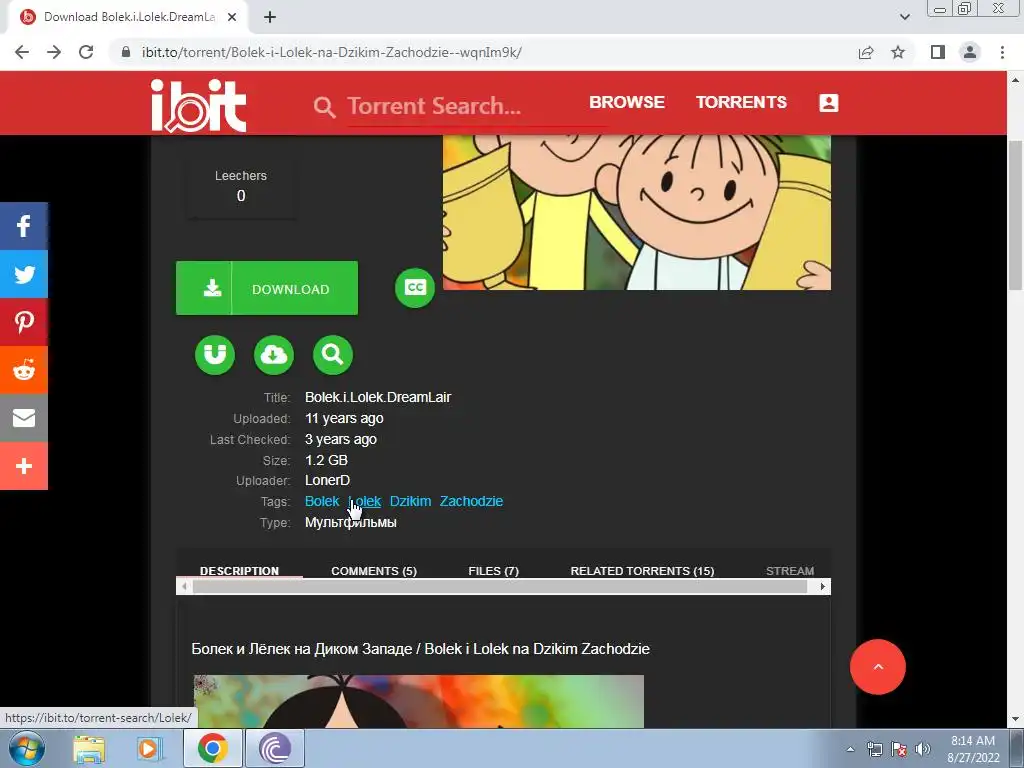Screen dimensions: 1024x768
Task: Click the tab strip right scroll arrow
Action: click(822, 586)
